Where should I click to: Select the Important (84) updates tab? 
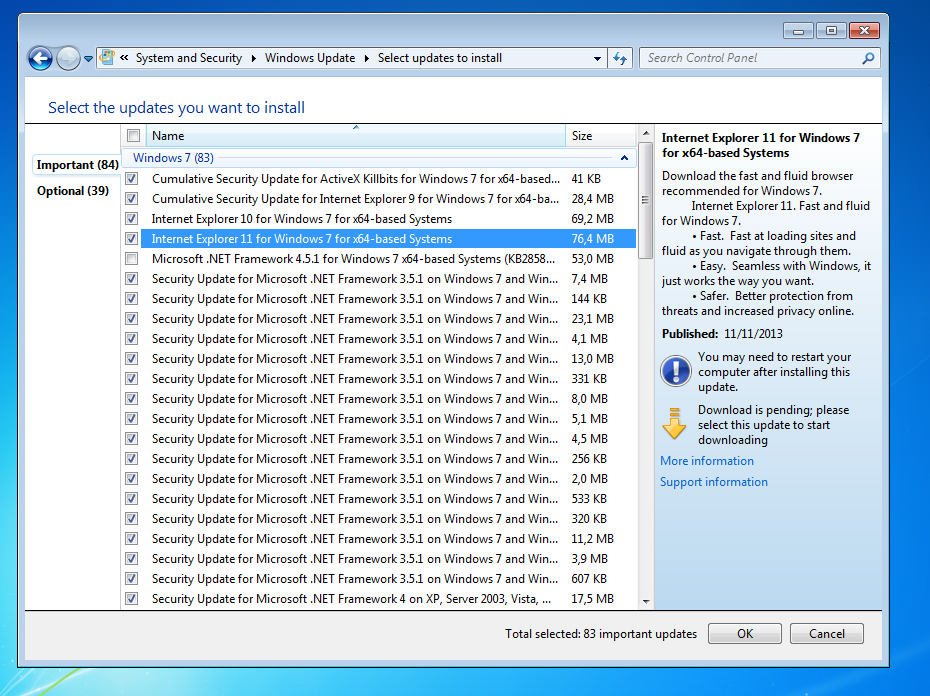77,165
